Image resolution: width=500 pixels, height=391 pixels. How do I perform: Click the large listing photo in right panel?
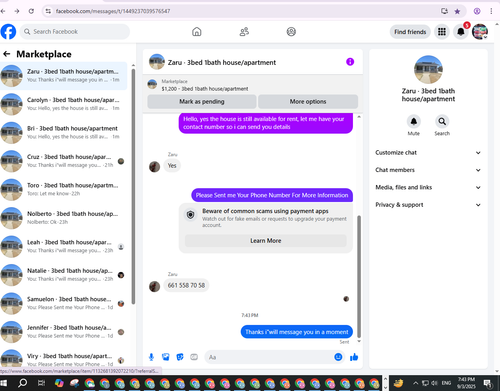(x=428, y=69)
